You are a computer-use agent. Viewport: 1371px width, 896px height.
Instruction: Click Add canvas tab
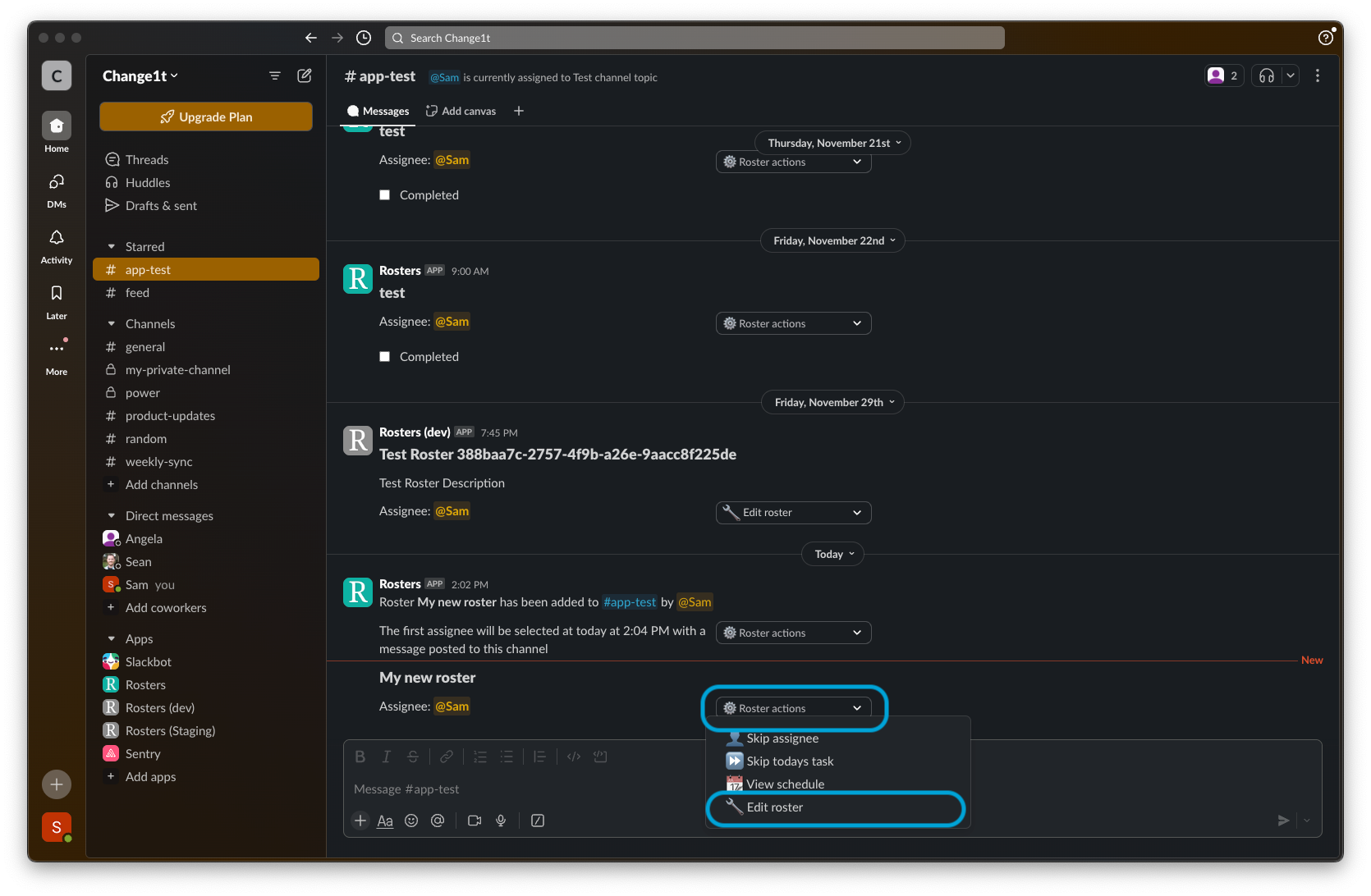[461, 111]
